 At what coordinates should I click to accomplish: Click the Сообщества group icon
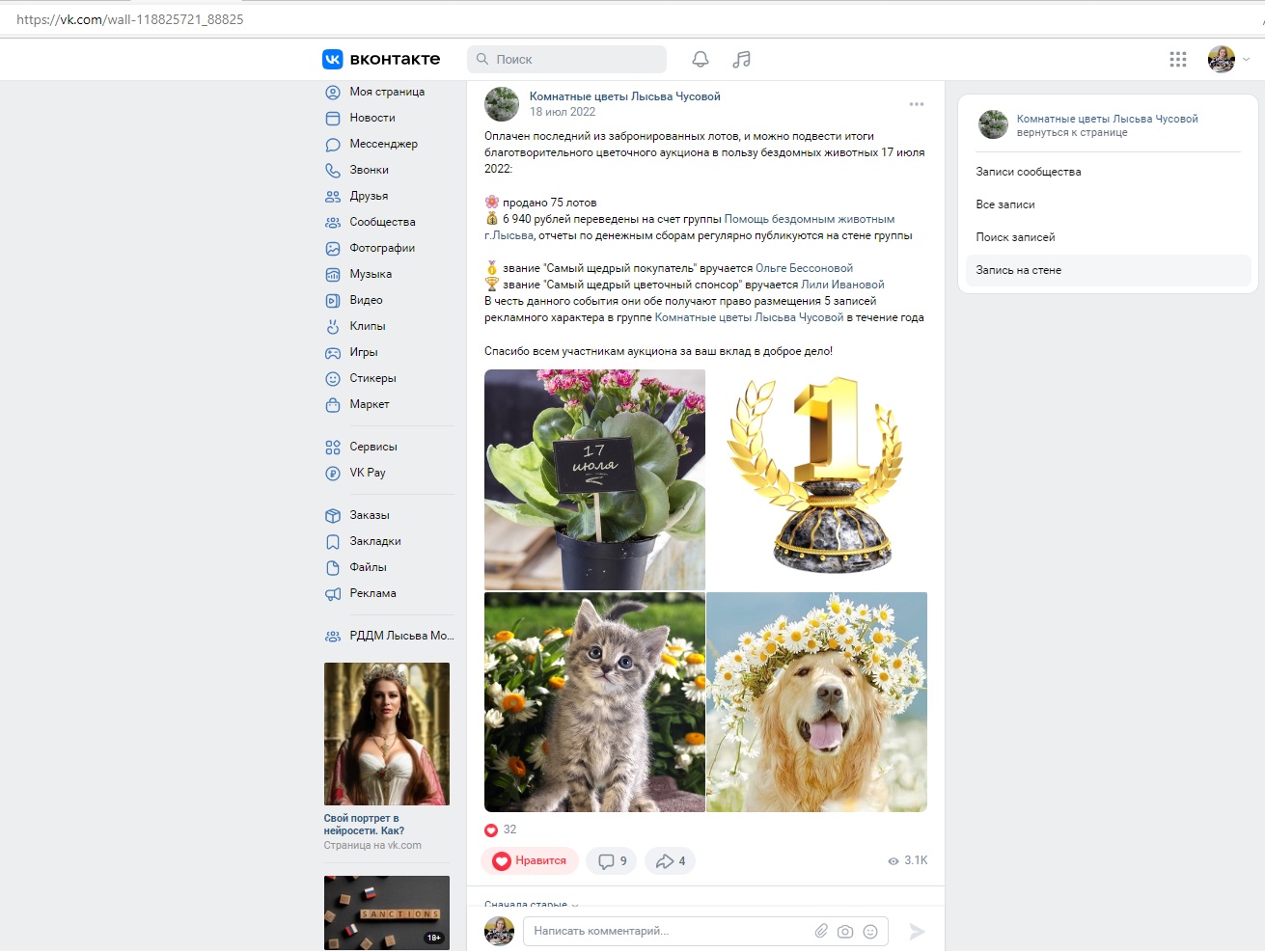click(x=333, y=222)
